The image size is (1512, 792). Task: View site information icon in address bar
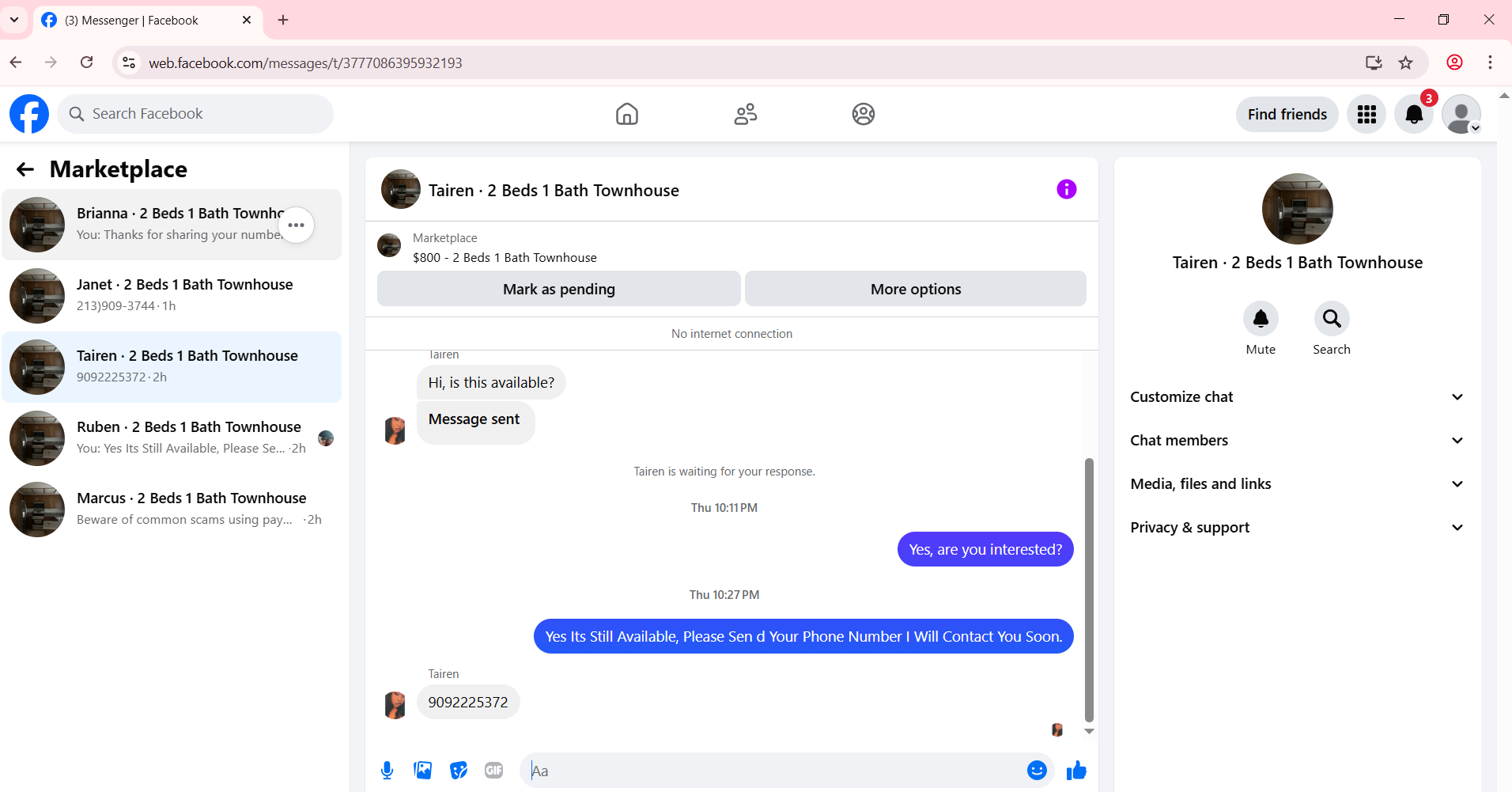click(129, 63)
